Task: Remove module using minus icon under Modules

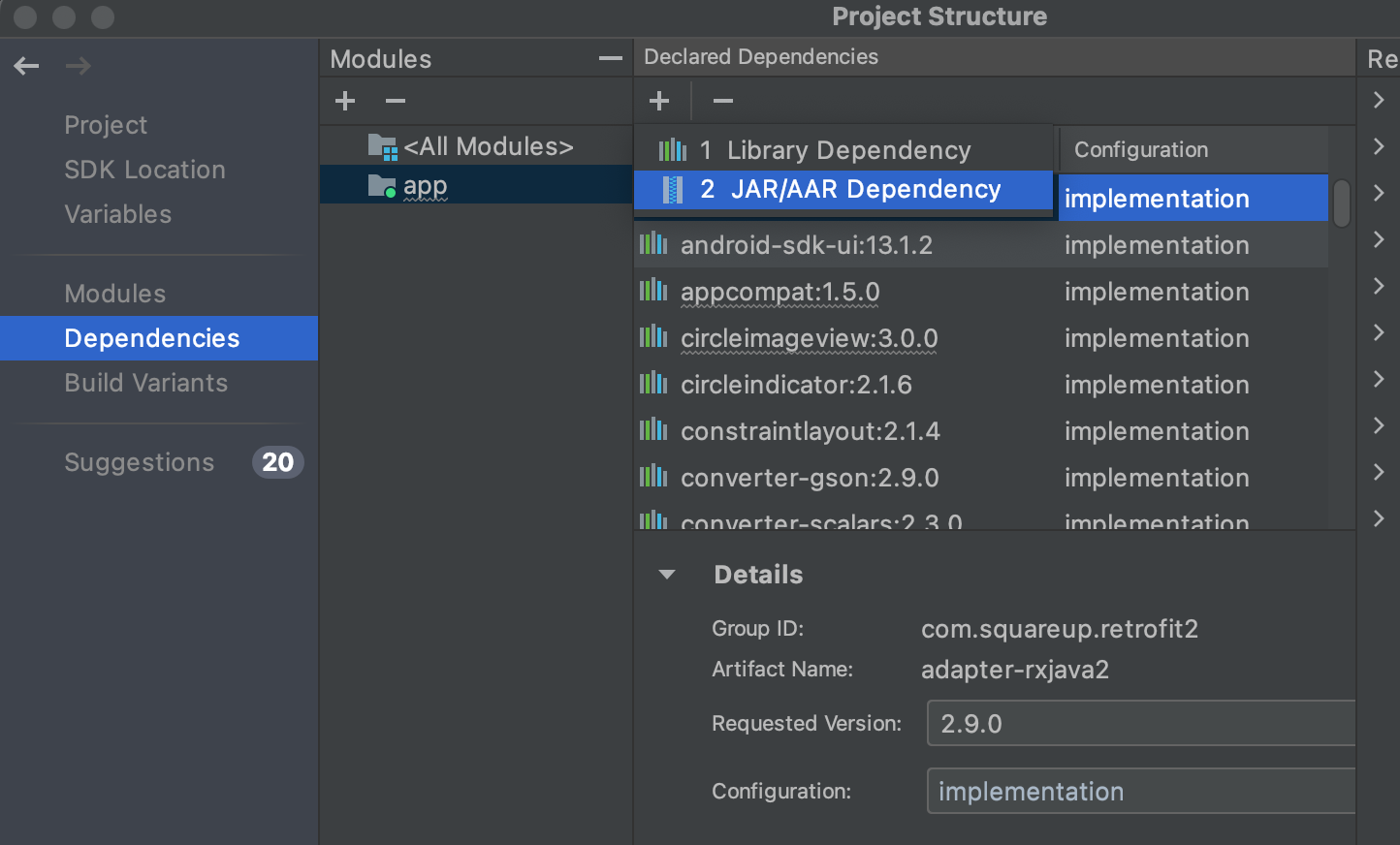Action: click(396, 101)
